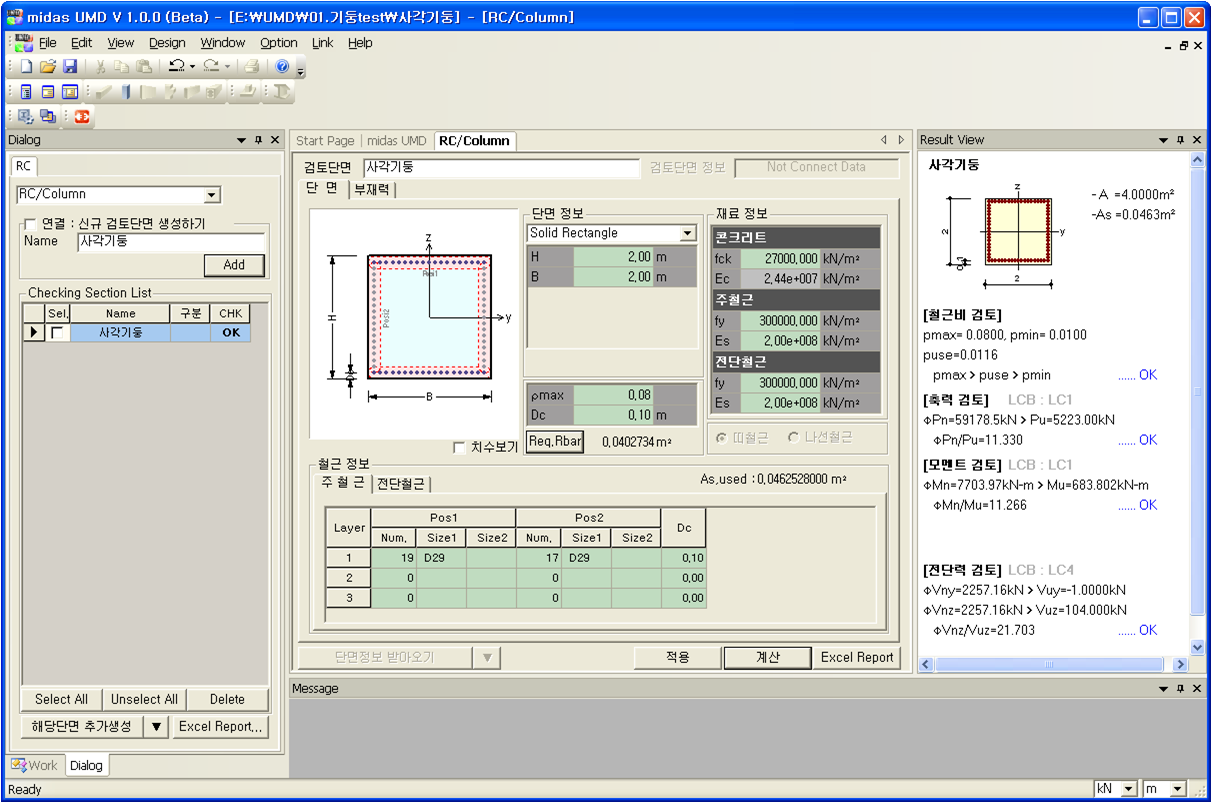The height and width of the screenshot is (803, 1212).
Task: Open the Undo history dropdown arrow
Action: 193,67
